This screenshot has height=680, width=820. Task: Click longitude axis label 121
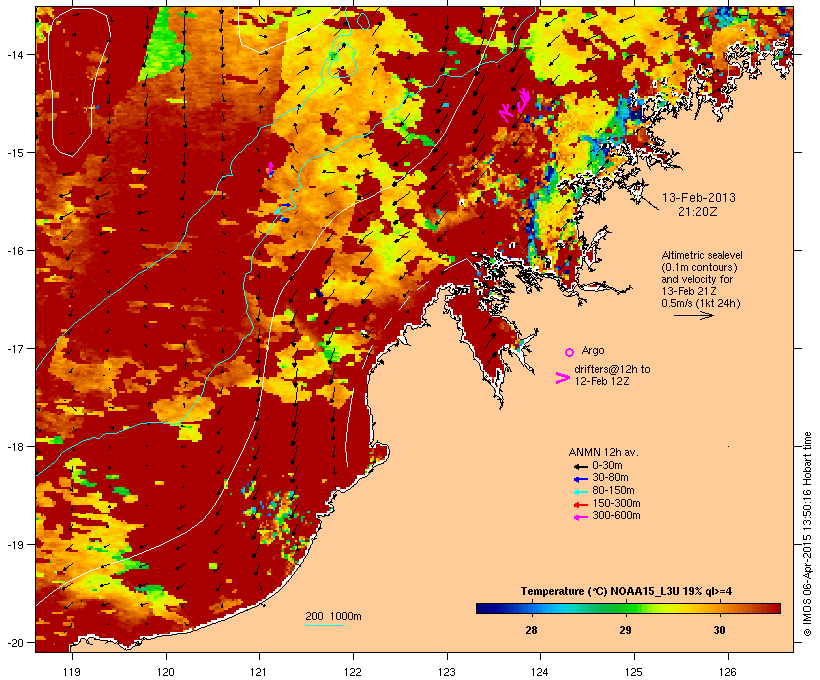[x=259, y=672]
